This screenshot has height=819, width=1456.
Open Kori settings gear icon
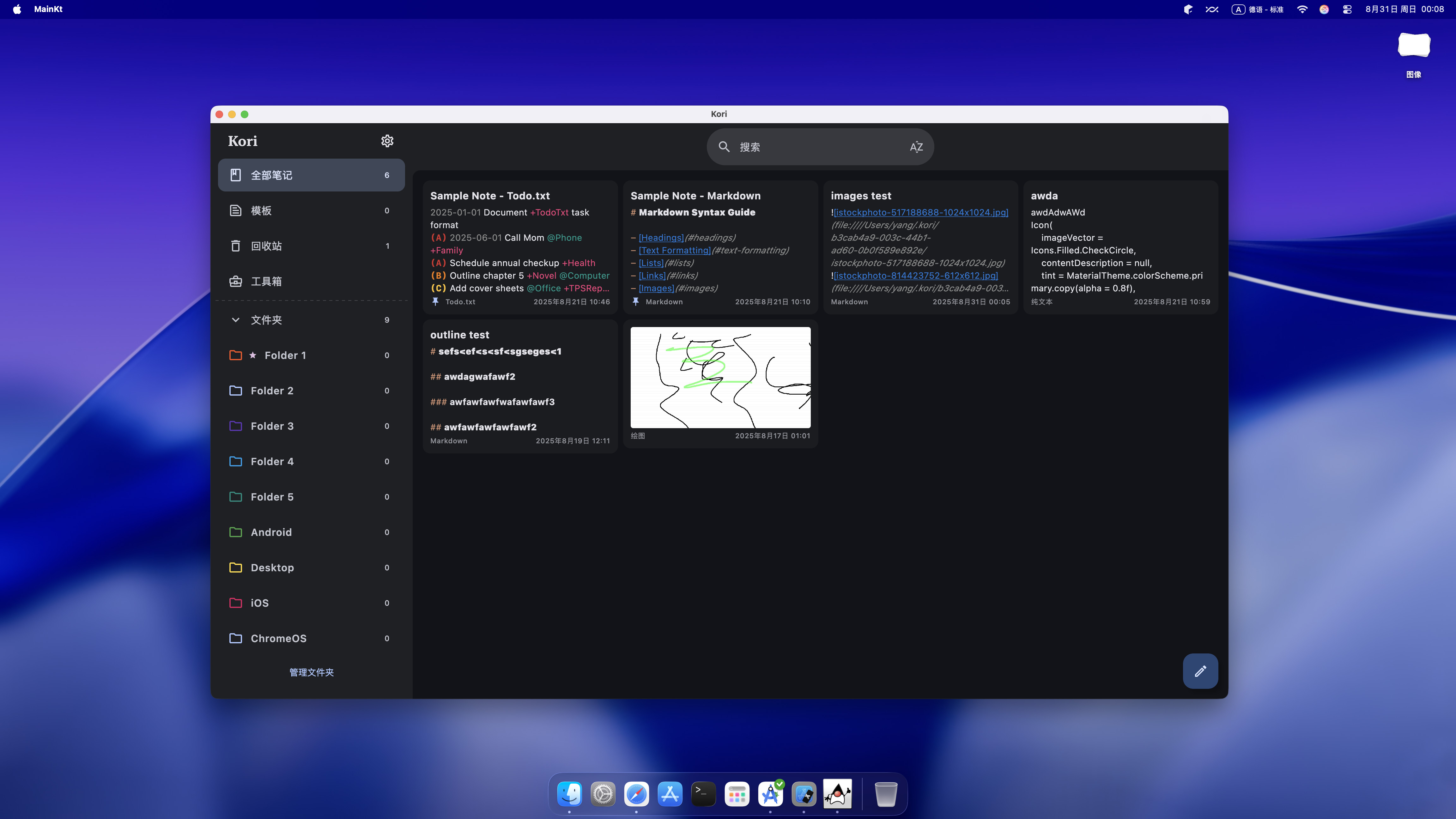(x=387, y=141)
